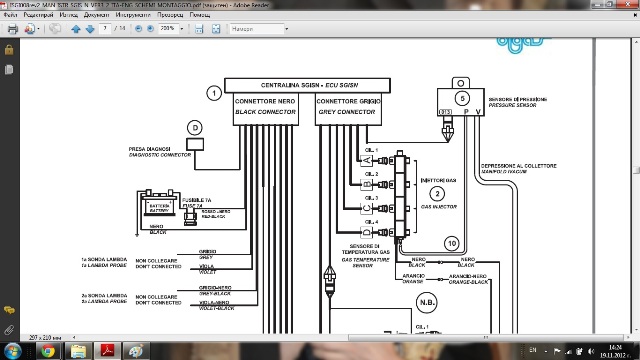Open the Файл menu
The height and width of the screenshot is (360, 640).
pos(10,15)
